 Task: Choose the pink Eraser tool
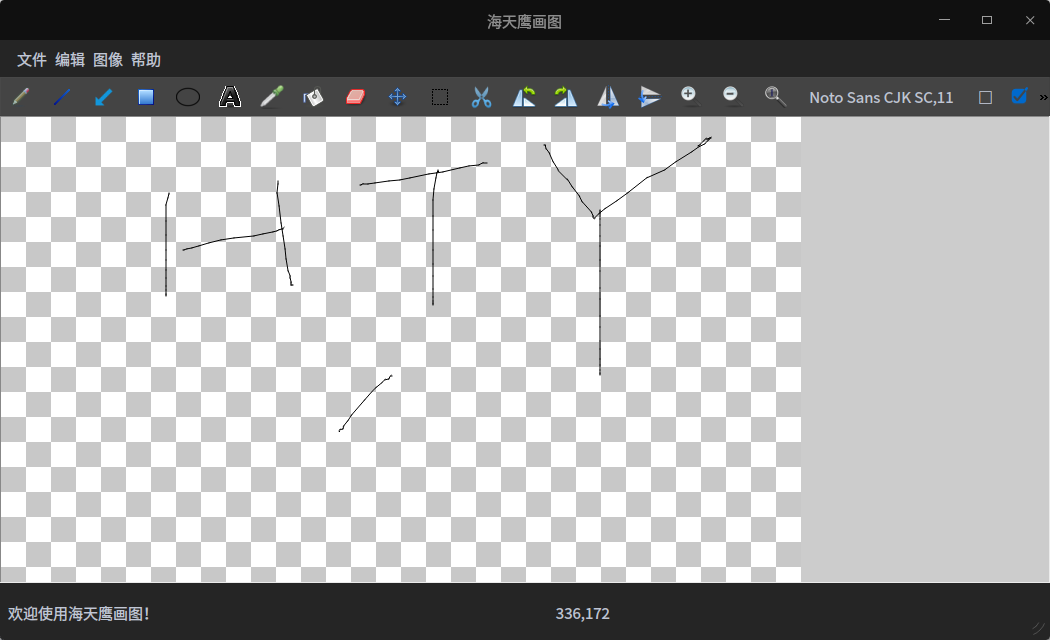356,97
